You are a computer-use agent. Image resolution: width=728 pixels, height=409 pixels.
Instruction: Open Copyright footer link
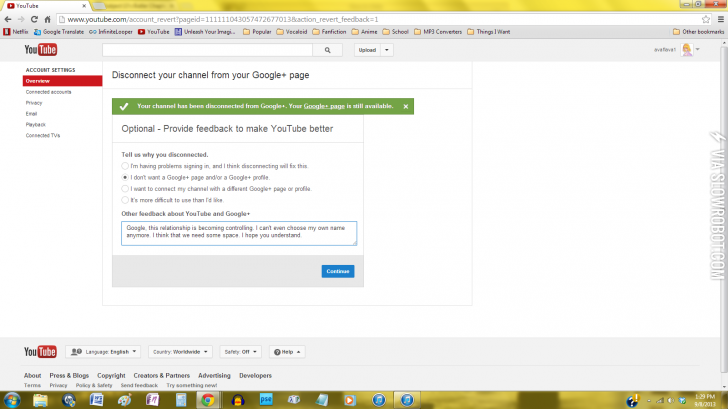point(111,376)
